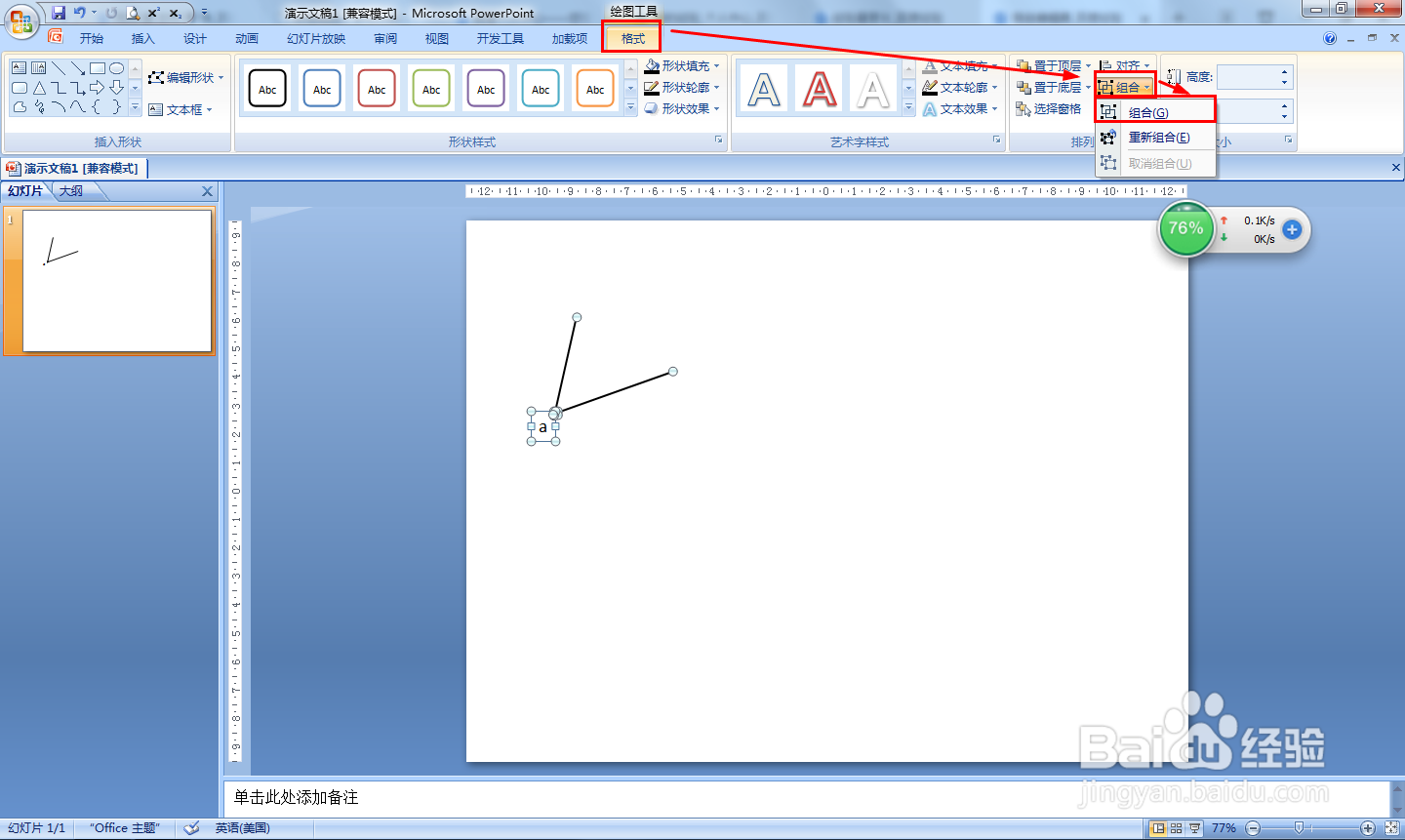Image resolution: width=1405 pixels, height=840 pixels.
Task: Open the 形状轮廓 dropdown
Action: pos(683,87)
